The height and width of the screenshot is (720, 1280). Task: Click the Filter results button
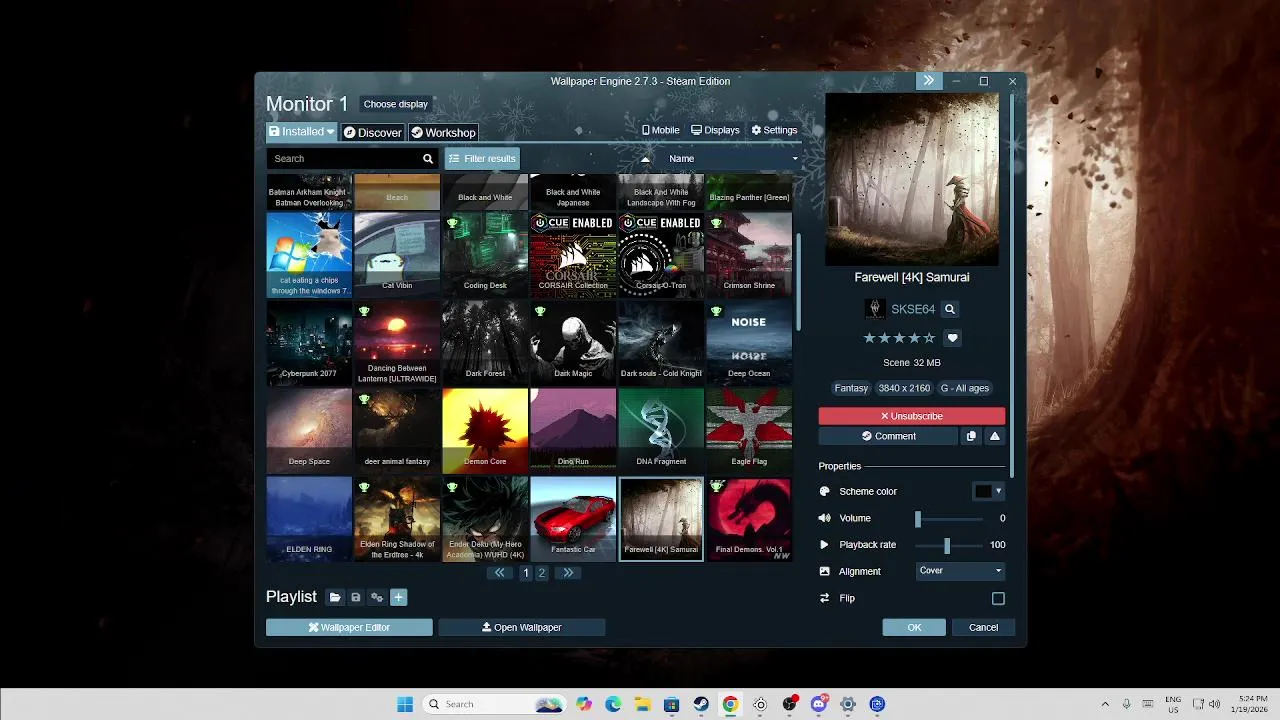click(x=482, y=158)
